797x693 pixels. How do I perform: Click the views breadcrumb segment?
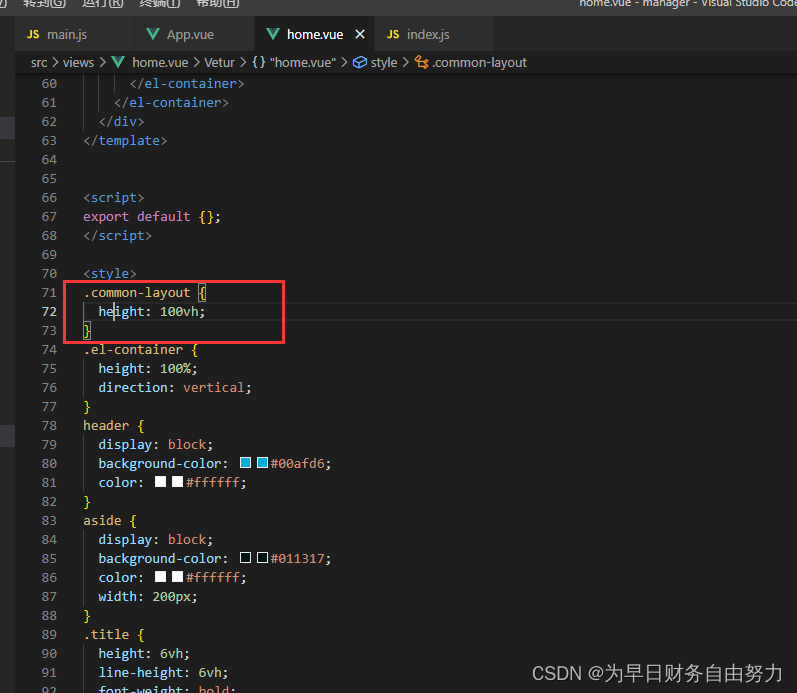tap(78, 63)
